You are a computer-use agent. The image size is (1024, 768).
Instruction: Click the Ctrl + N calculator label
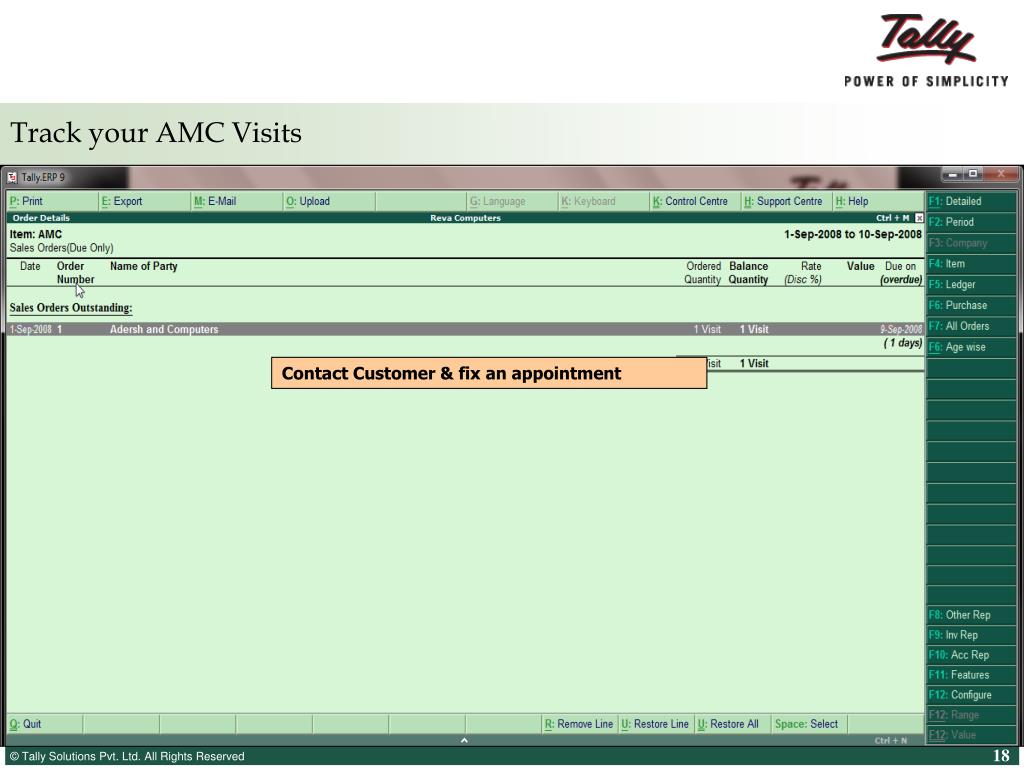(891, 740)
